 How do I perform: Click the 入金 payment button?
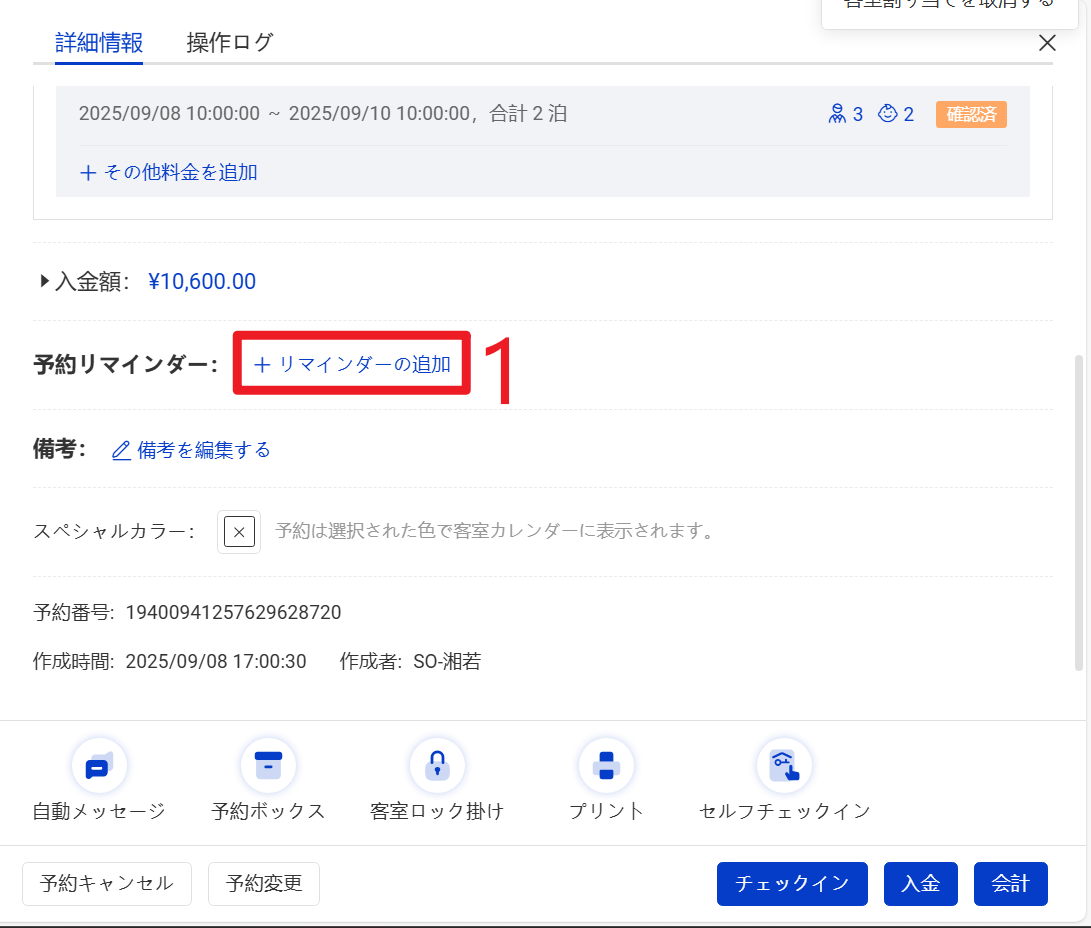[x=920, y=884]
